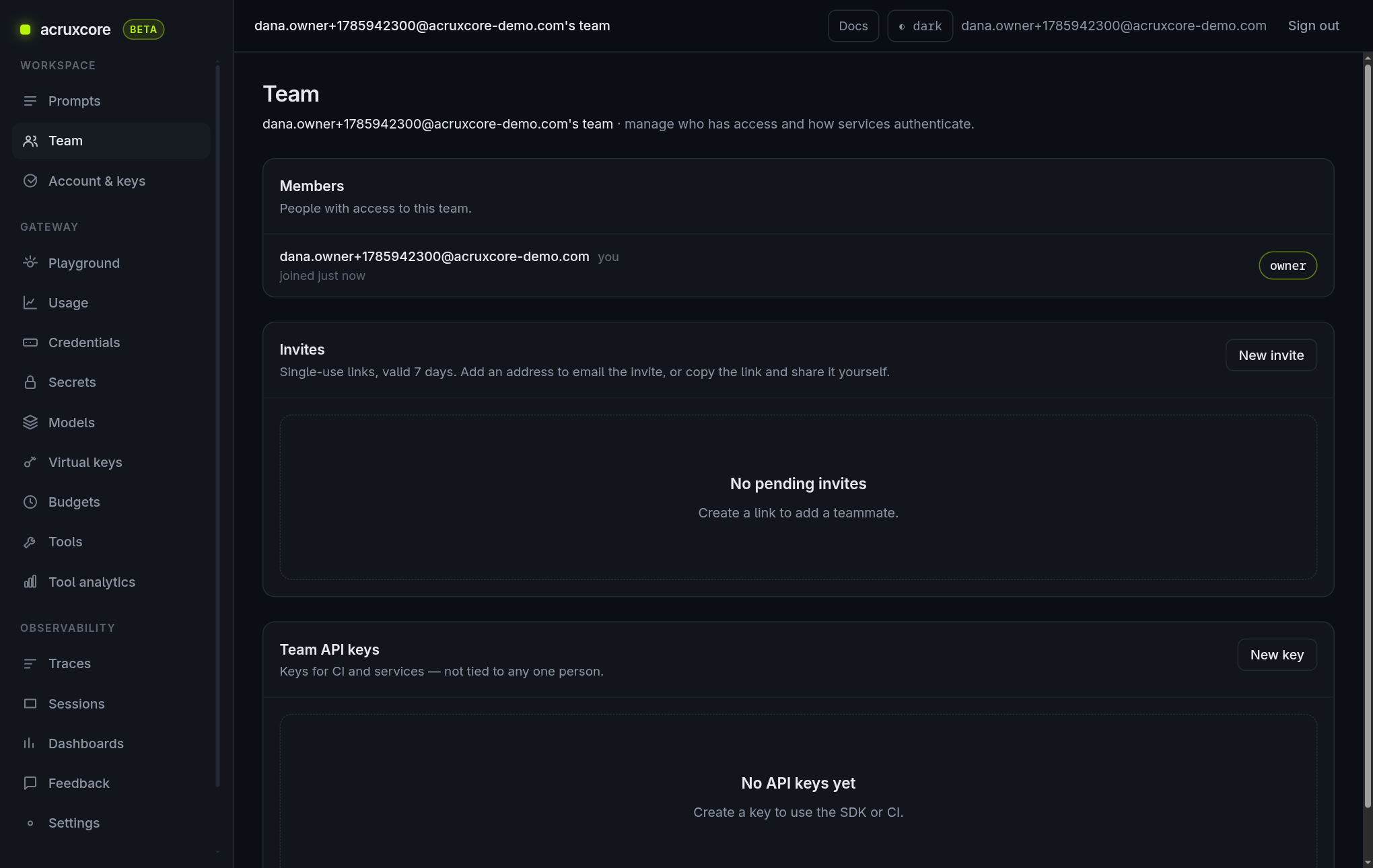Image resolution: width=1373 pixels, height=868 pixels.
Task: Click the 'Team API keys' heading
Action: pyautogui.click(x=329, y=650)
